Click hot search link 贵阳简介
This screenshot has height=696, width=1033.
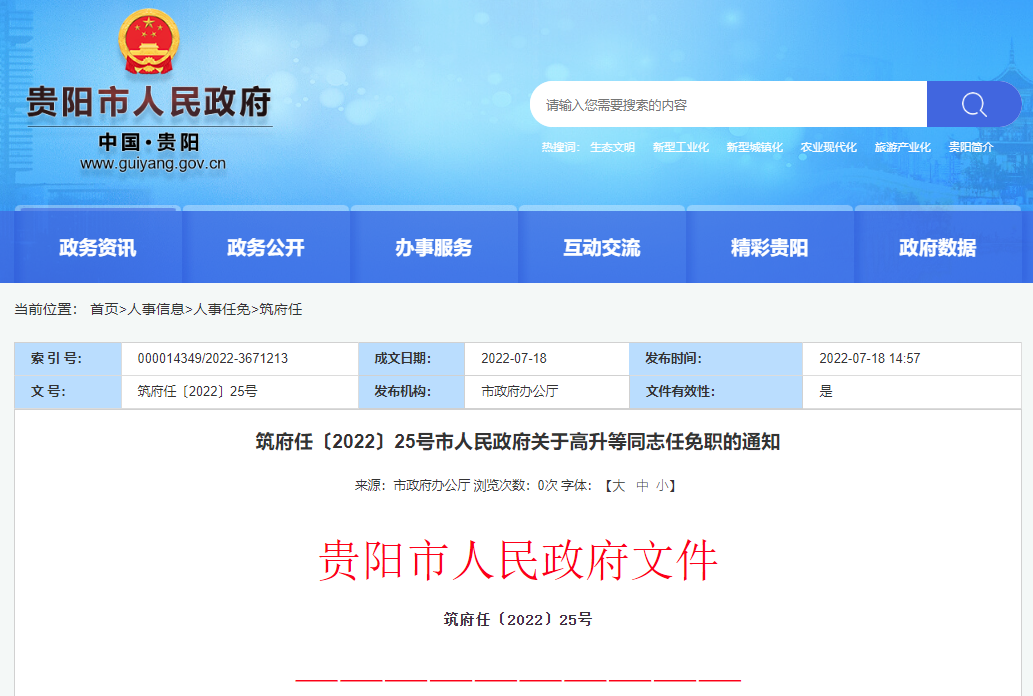coord(970,147)
